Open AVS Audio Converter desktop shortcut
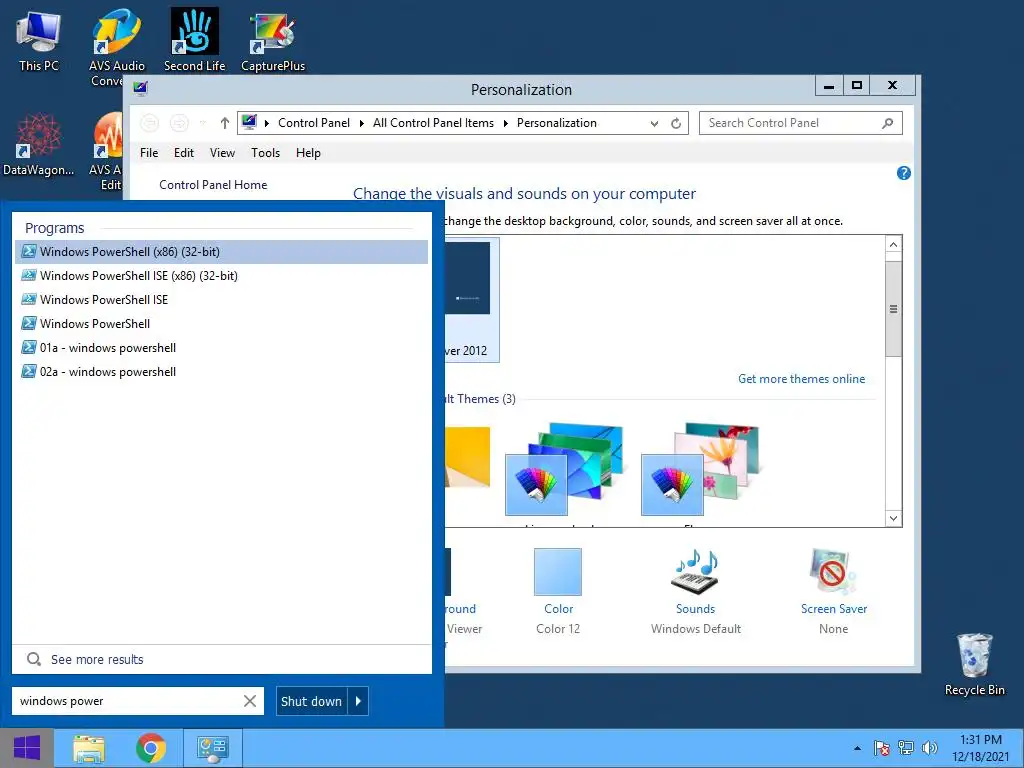1024x768 pixels. [116, 47]
